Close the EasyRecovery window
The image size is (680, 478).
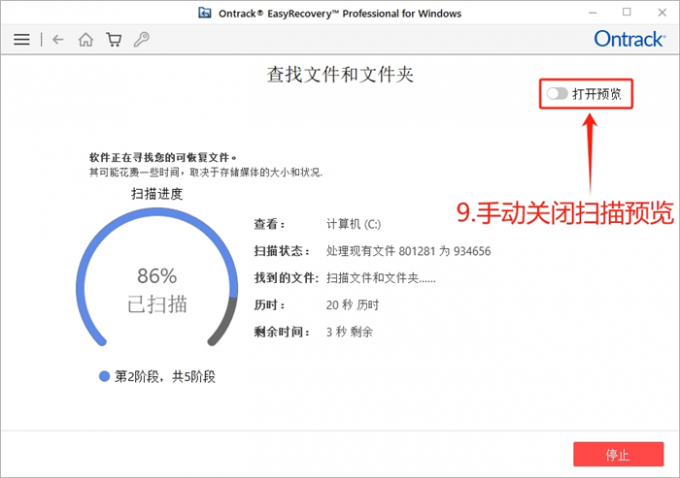[662, 13]
